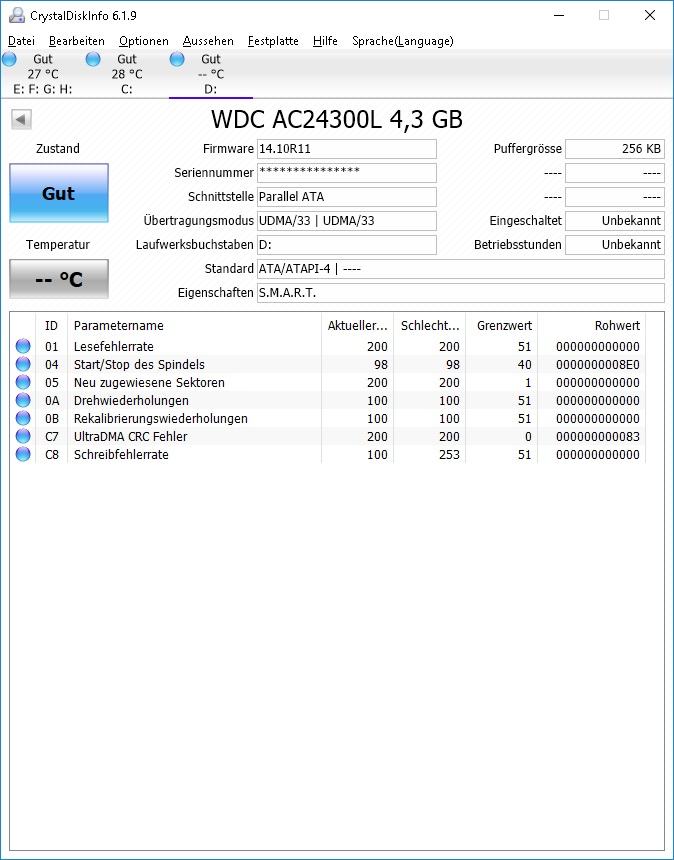Click the Schnittstelle field Parallel ATA
Image resolution: width=674 pixels, height=860 pixels.
coord(347,197)
